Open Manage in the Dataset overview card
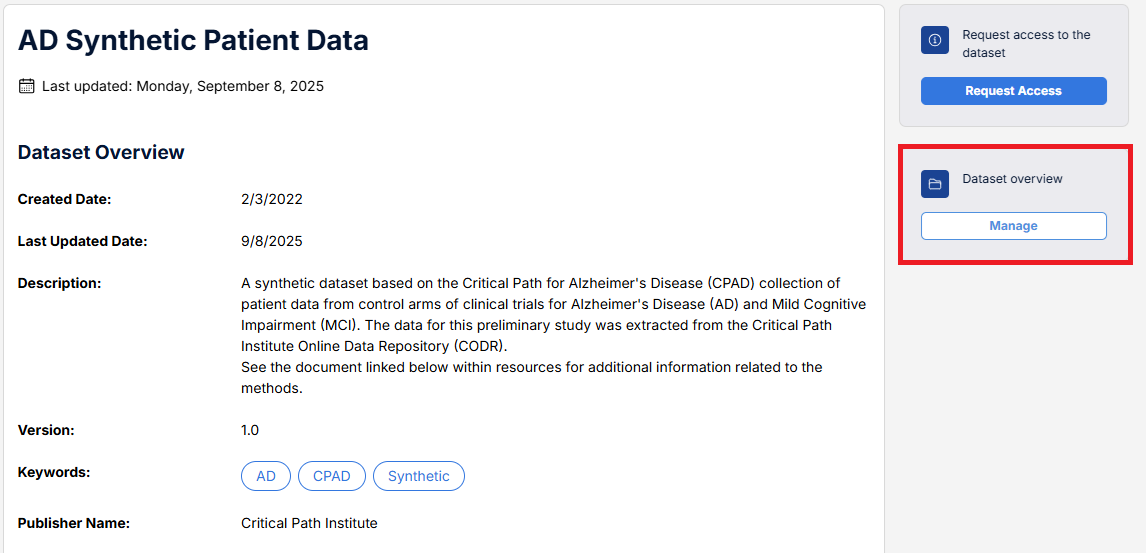This screenshot has height=553, width=1146. (x=1013, y=226)
